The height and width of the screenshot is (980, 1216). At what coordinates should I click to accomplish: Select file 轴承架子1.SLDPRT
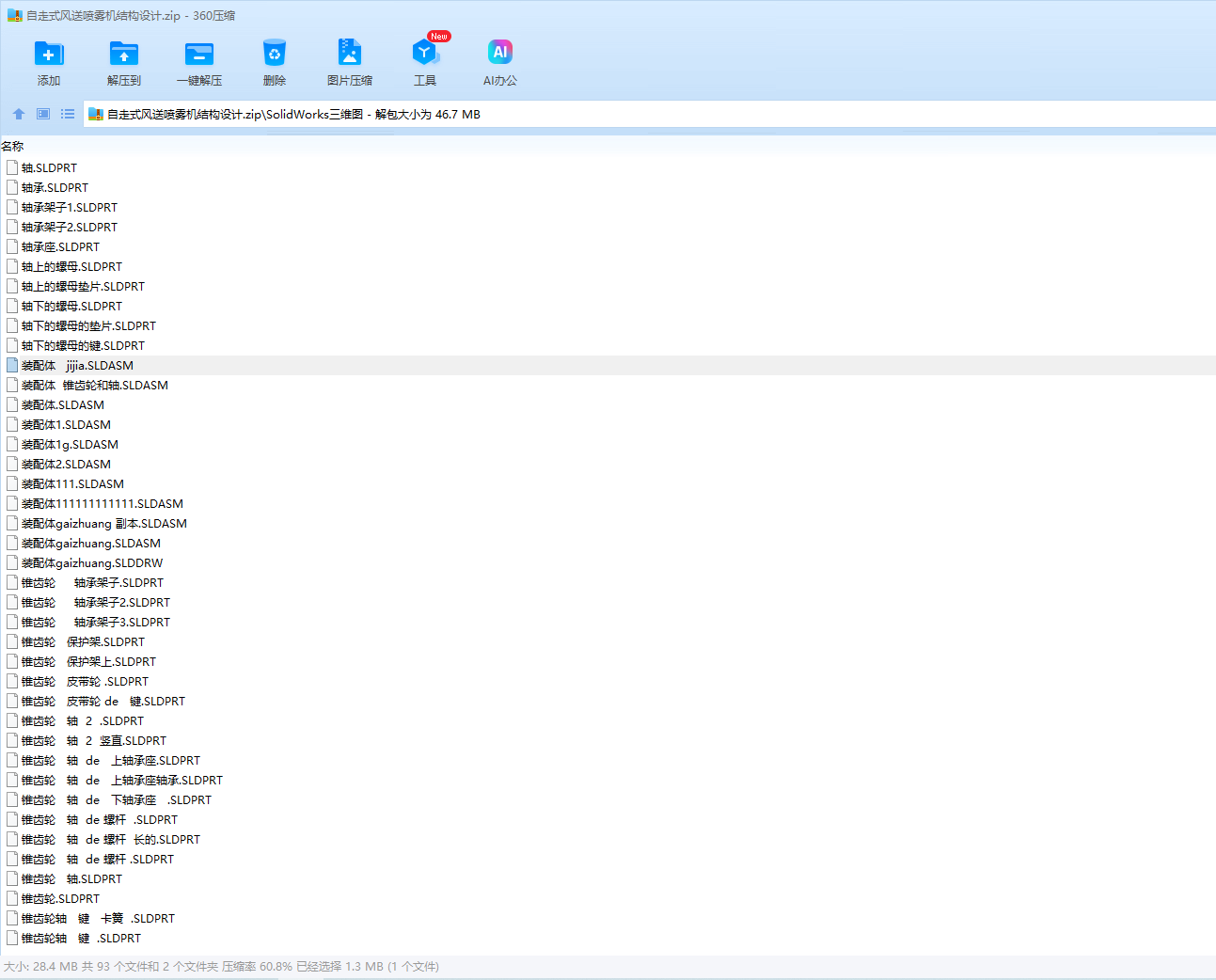[x=70, y=207]
